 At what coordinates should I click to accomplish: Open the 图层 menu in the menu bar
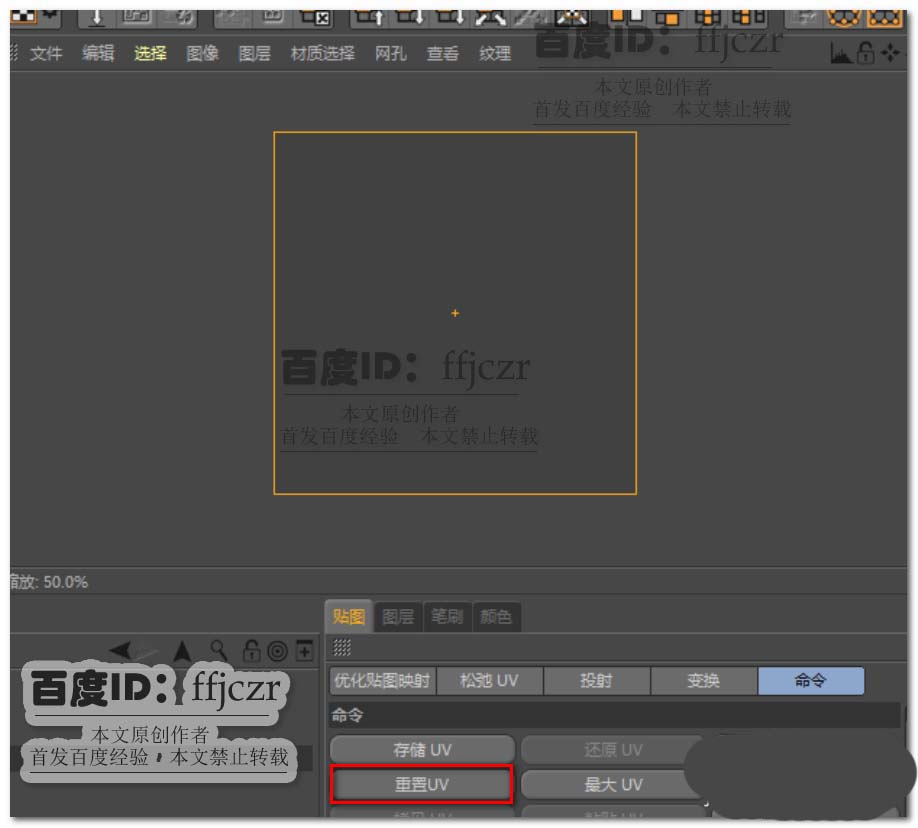point(254,54)
